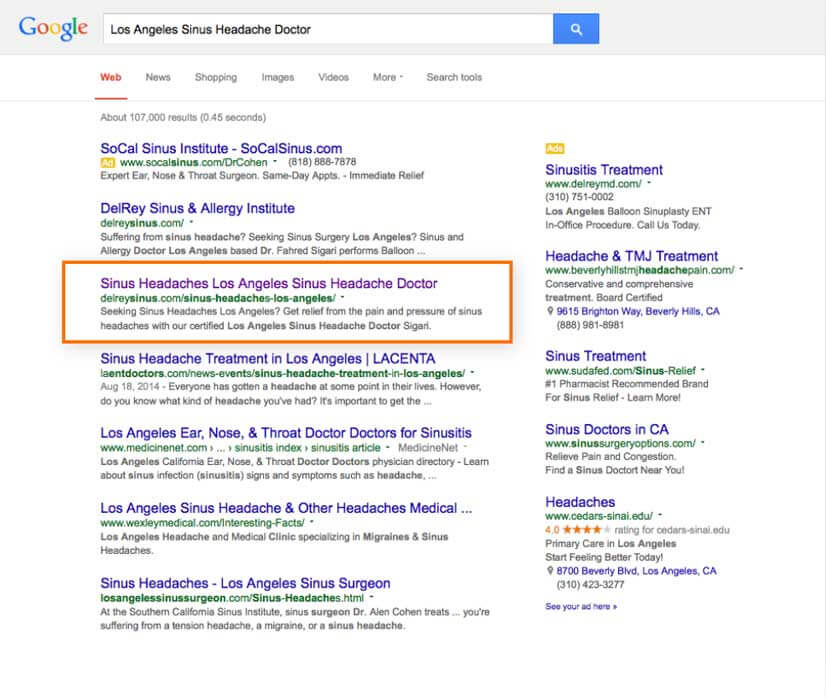Open the Videos search tab
This screenshot has height=698, width=826.
[333, 77]
